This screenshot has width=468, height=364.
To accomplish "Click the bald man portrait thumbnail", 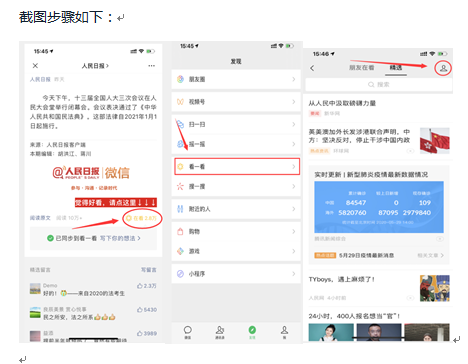I will tap(379, 332).
